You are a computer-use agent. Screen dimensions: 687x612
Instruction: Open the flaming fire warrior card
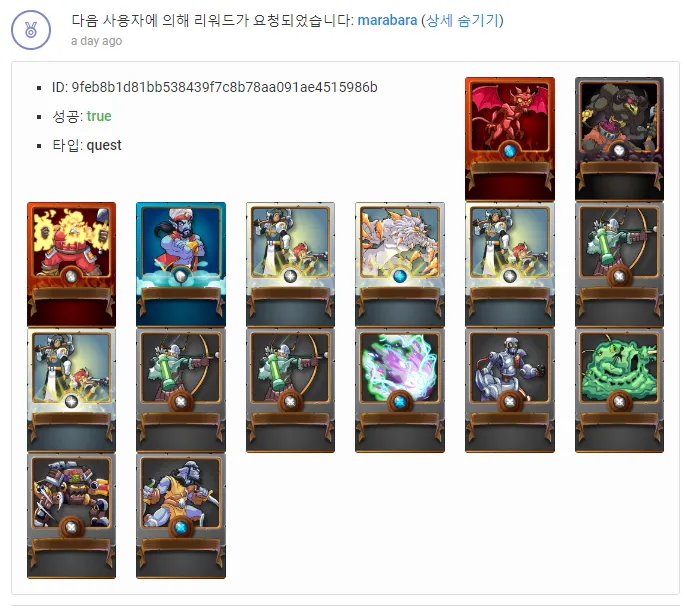coord(71,264)
